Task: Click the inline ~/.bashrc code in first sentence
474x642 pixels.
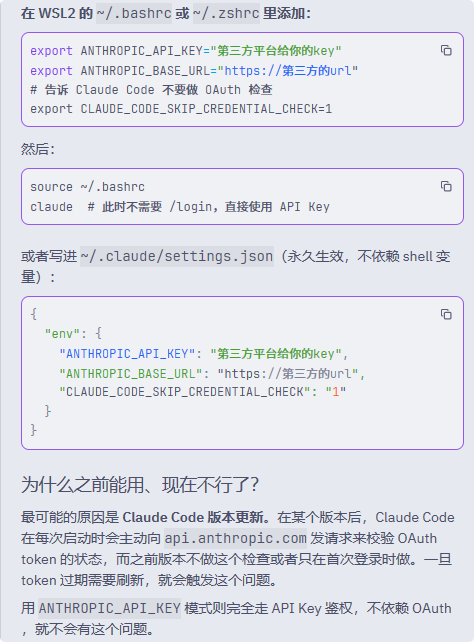Action: pos(134,14)
